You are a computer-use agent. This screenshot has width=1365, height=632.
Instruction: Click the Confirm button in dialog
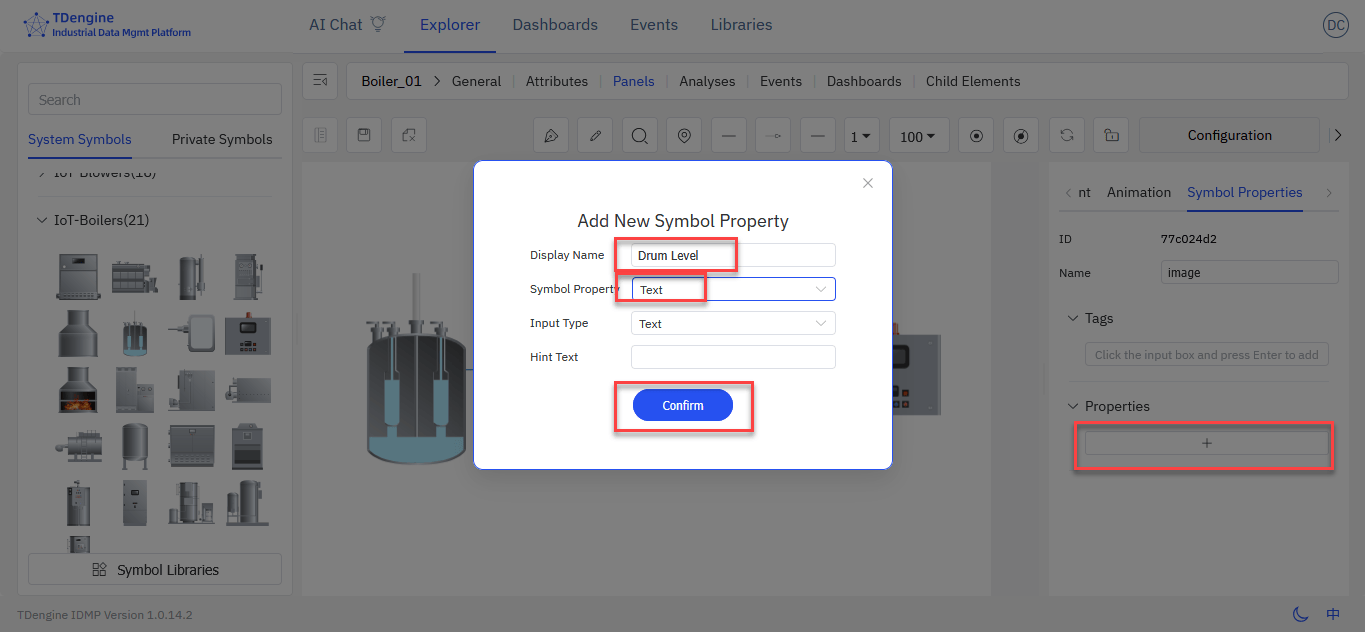pos(682,405)
